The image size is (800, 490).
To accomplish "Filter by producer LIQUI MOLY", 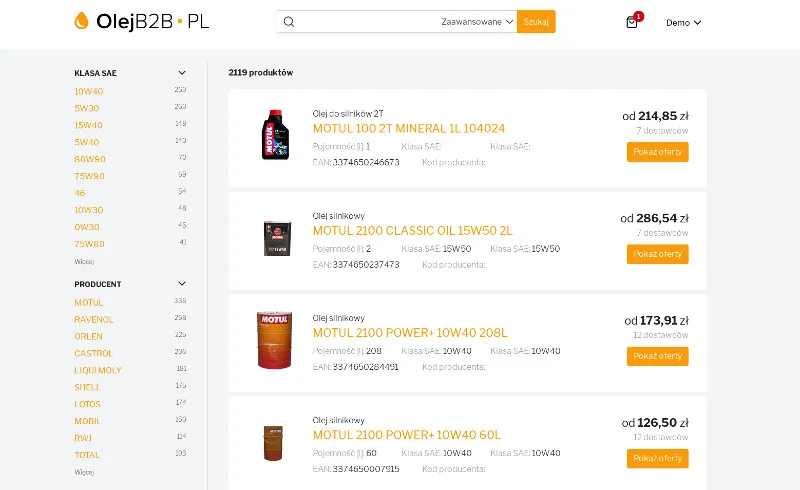I will tap(98, 370).
